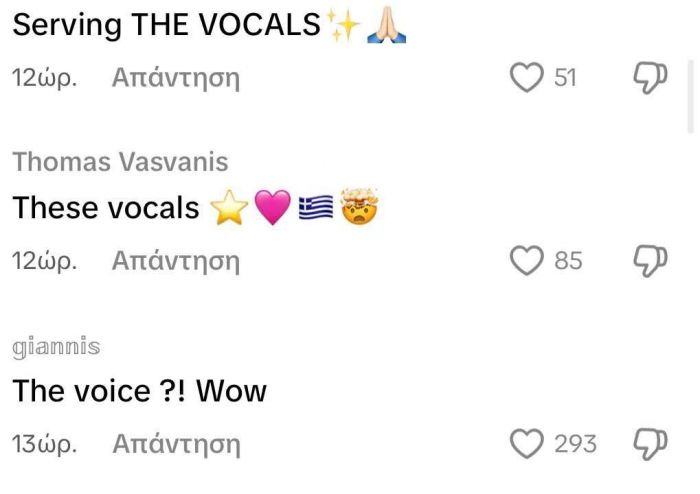Dislike giannis's comment

click(x=650, y=444)
